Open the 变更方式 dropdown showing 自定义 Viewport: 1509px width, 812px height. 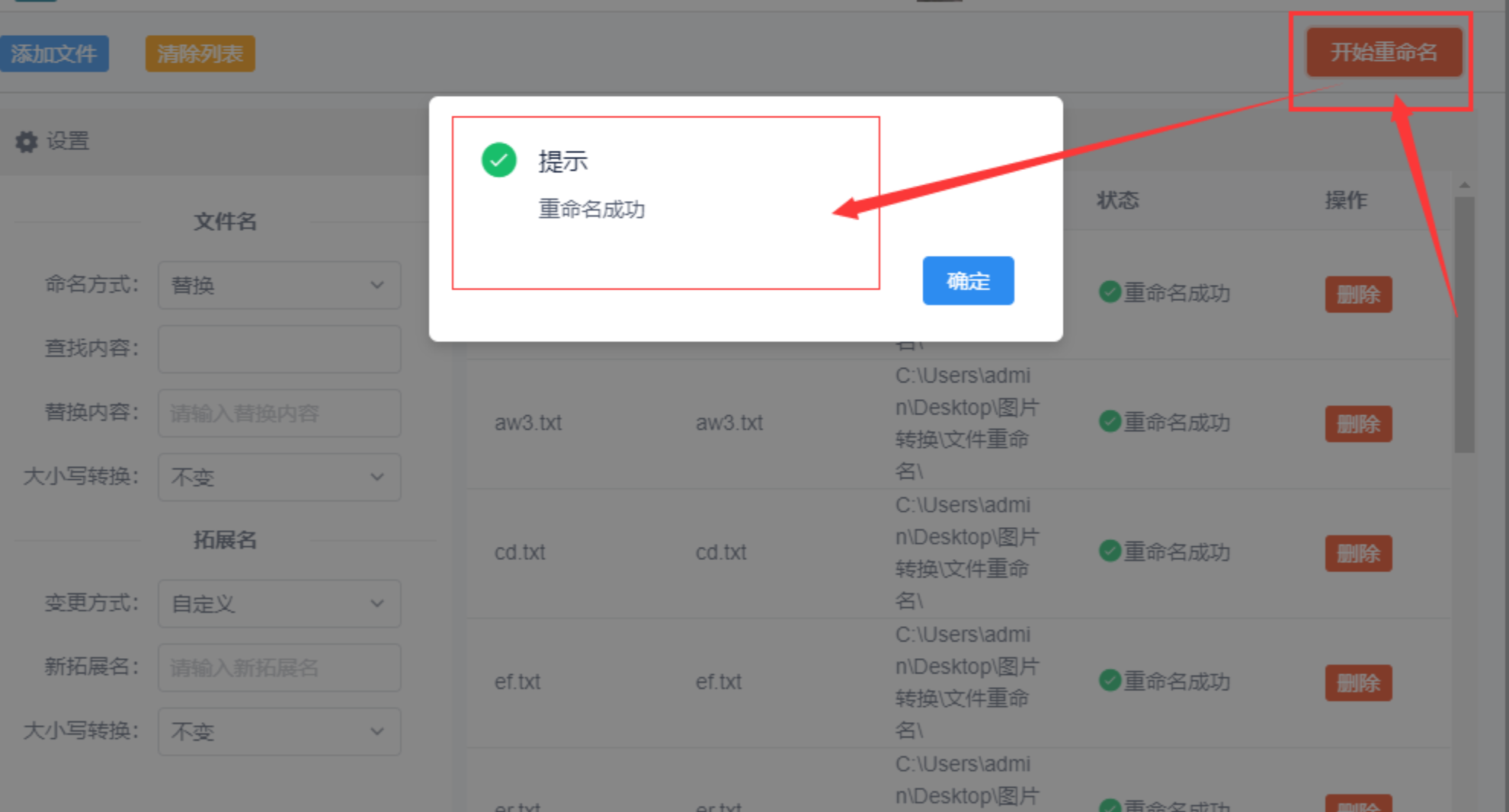click(x=279, y=603)
